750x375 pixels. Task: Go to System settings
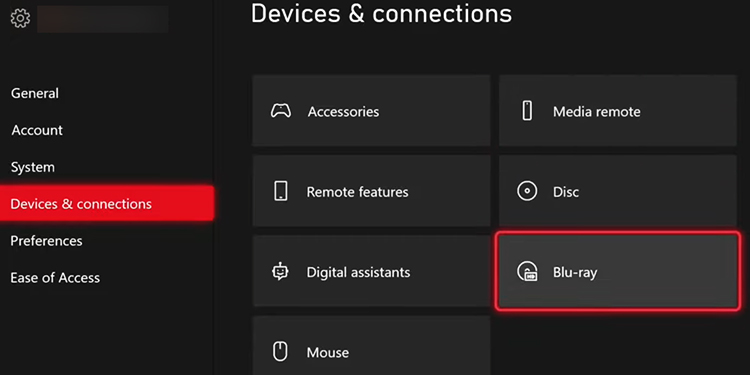tap(33, 167)
